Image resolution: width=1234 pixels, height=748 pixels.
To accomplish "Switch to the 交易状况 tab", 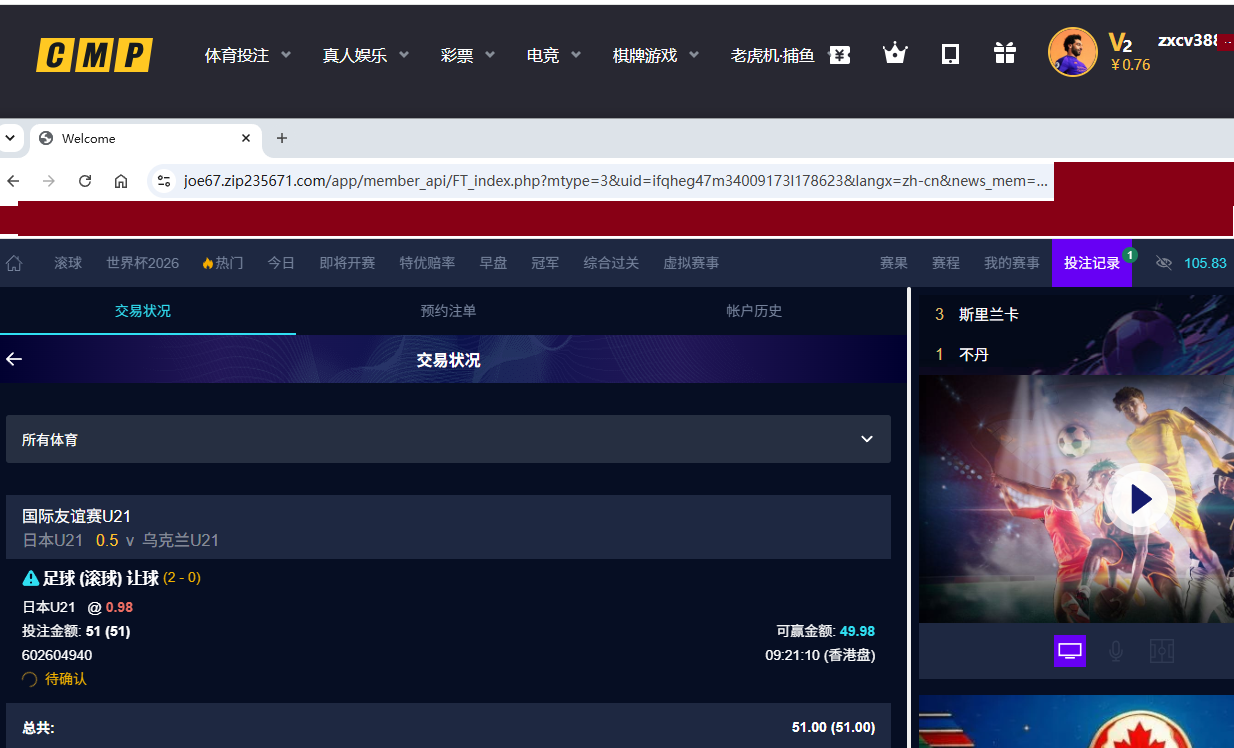I will click(x=143, y=311).
